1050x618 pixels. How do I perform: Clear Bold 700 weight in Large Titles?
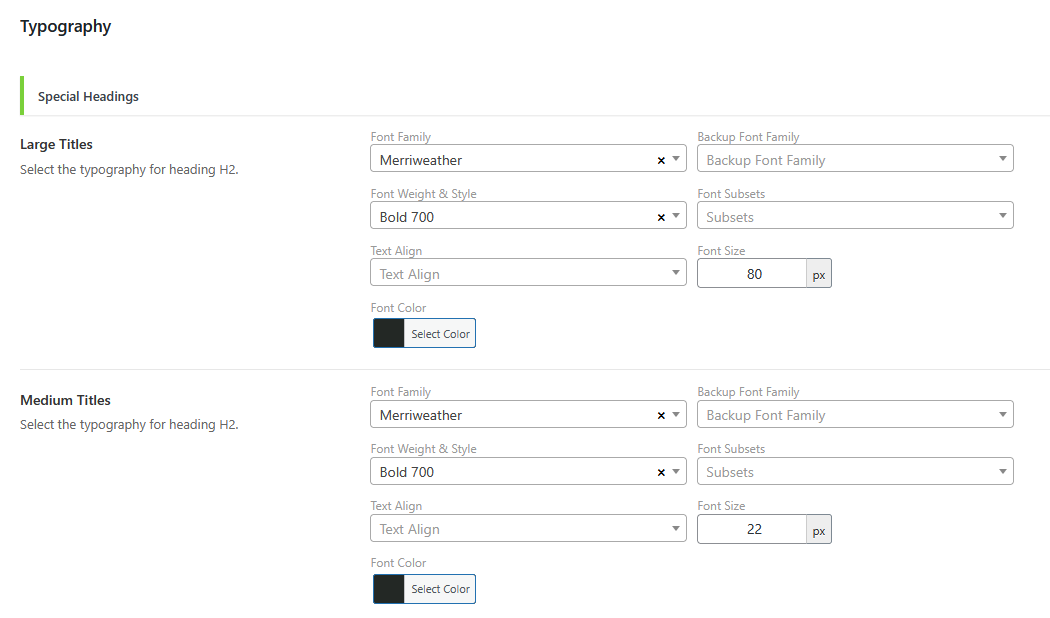(661, 218)
